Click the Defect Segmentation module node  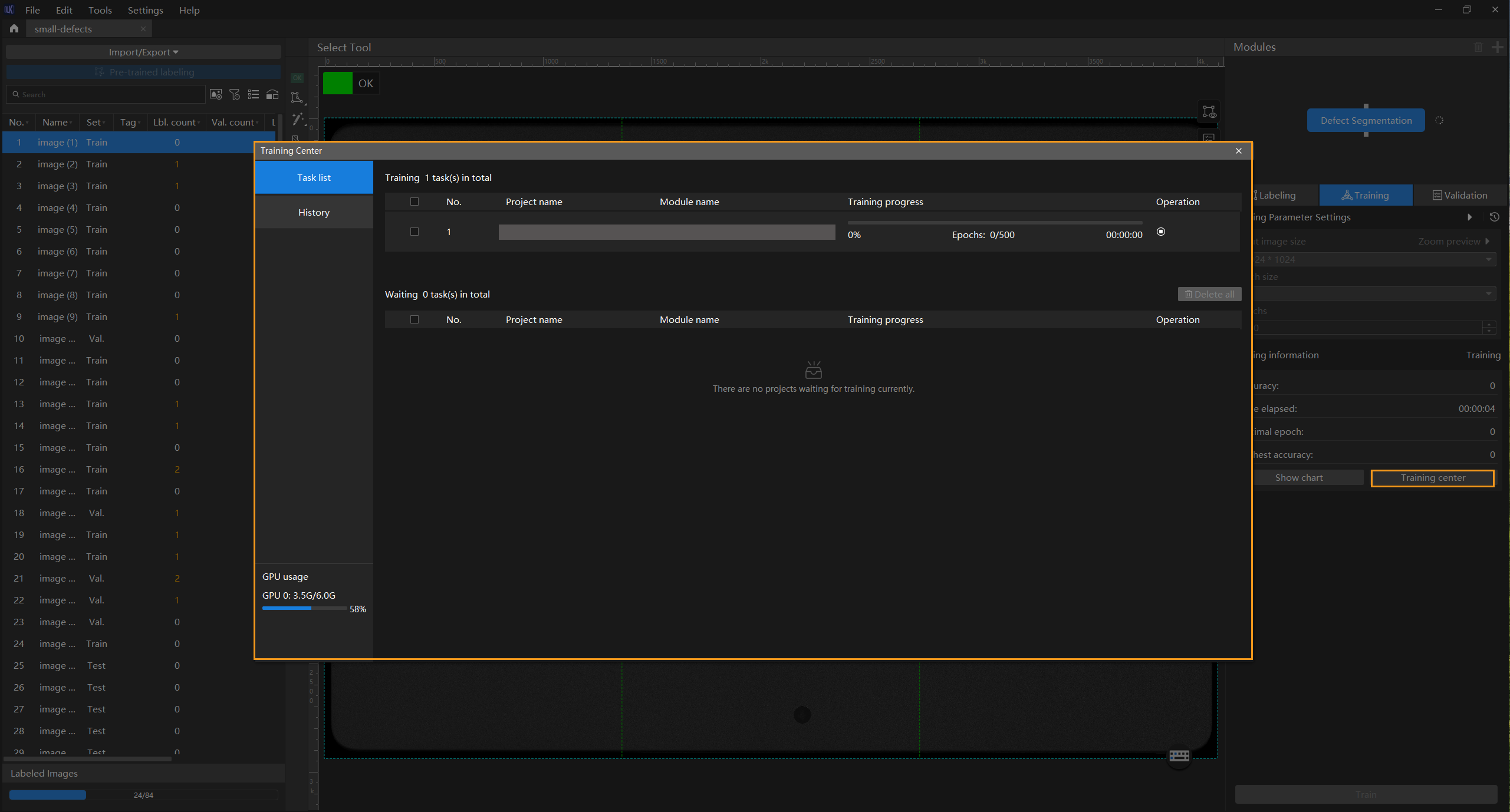(x=1366, y=120)
